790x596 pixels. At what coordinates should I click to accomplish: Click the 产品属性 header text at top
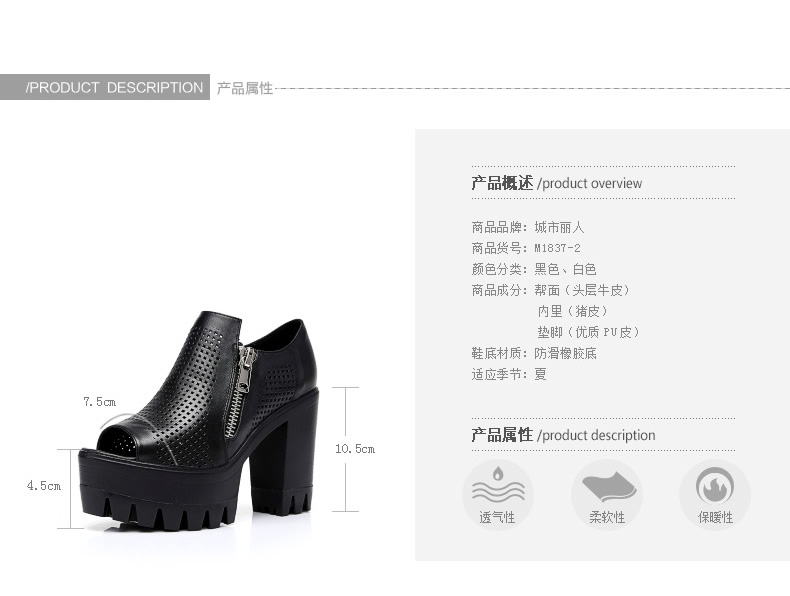click(245, 88)
